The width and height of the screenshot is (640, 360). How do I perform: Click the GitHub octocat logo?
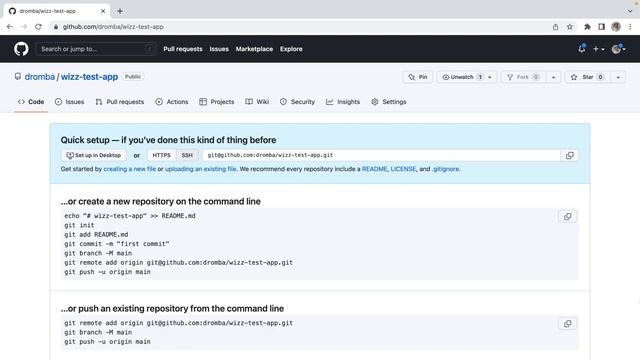[21, 49]
